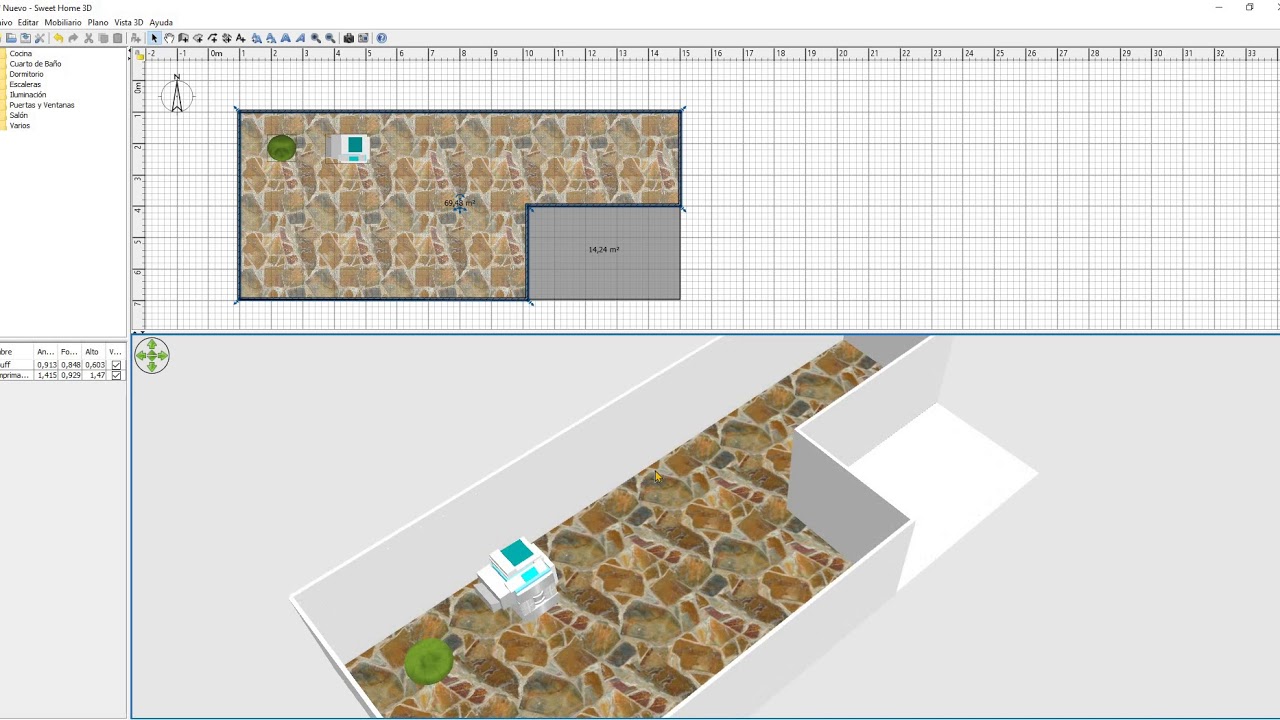Select the 14,24 m² gray room

(x=603, y=252)
